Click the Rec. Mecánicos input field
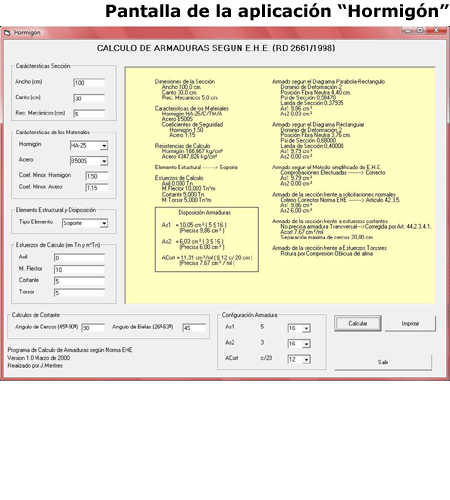Screen dimensions: 450x500 coord(89,114)
